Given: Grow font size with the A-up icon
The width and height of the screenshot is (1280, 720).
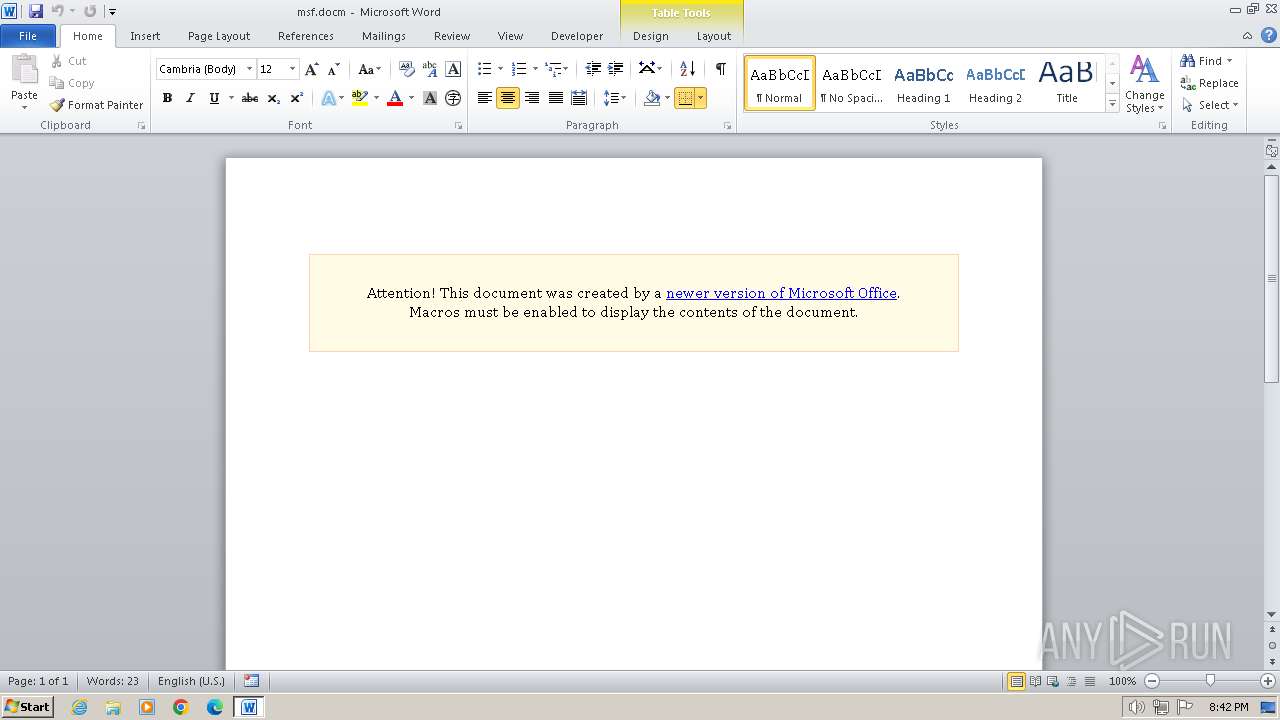Looking at the screenshot, I should [x=312, y=69].
